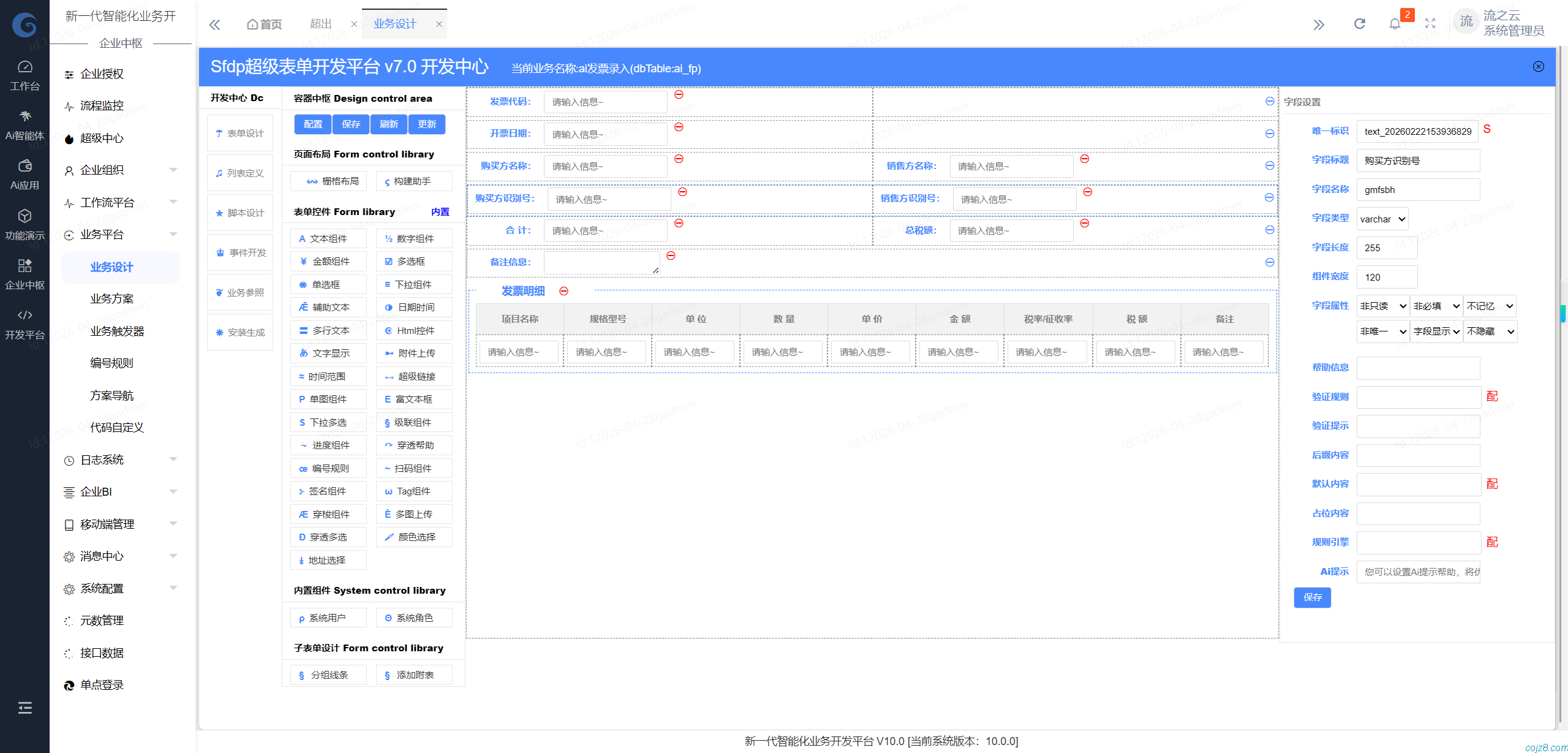Switch to the 首页 tab
This screenshot has width=1568, height=753.
[264, 24]
